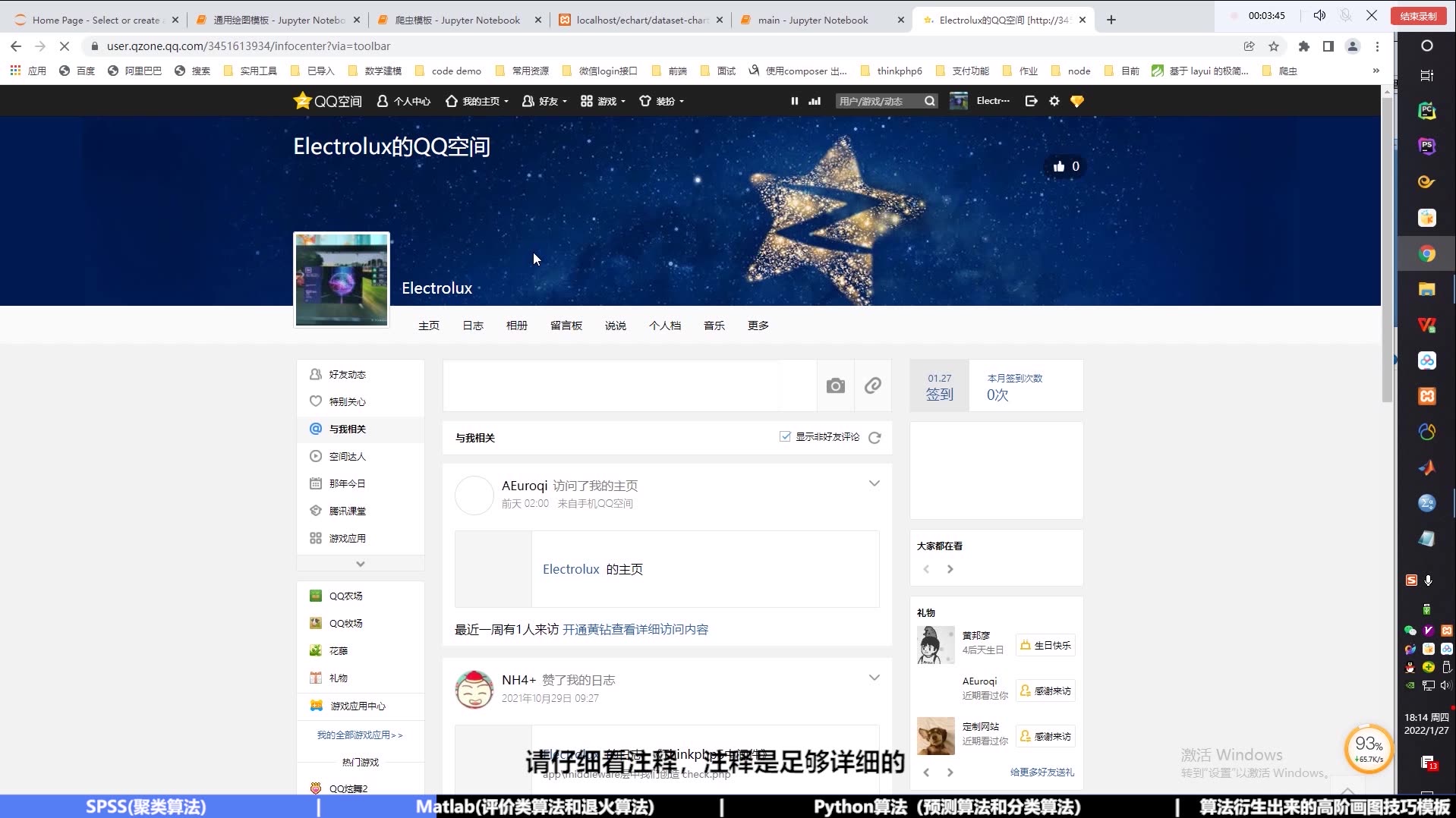1456x818 pixels.
Task: Switch to 主页 tab
Action: (429, 326)
